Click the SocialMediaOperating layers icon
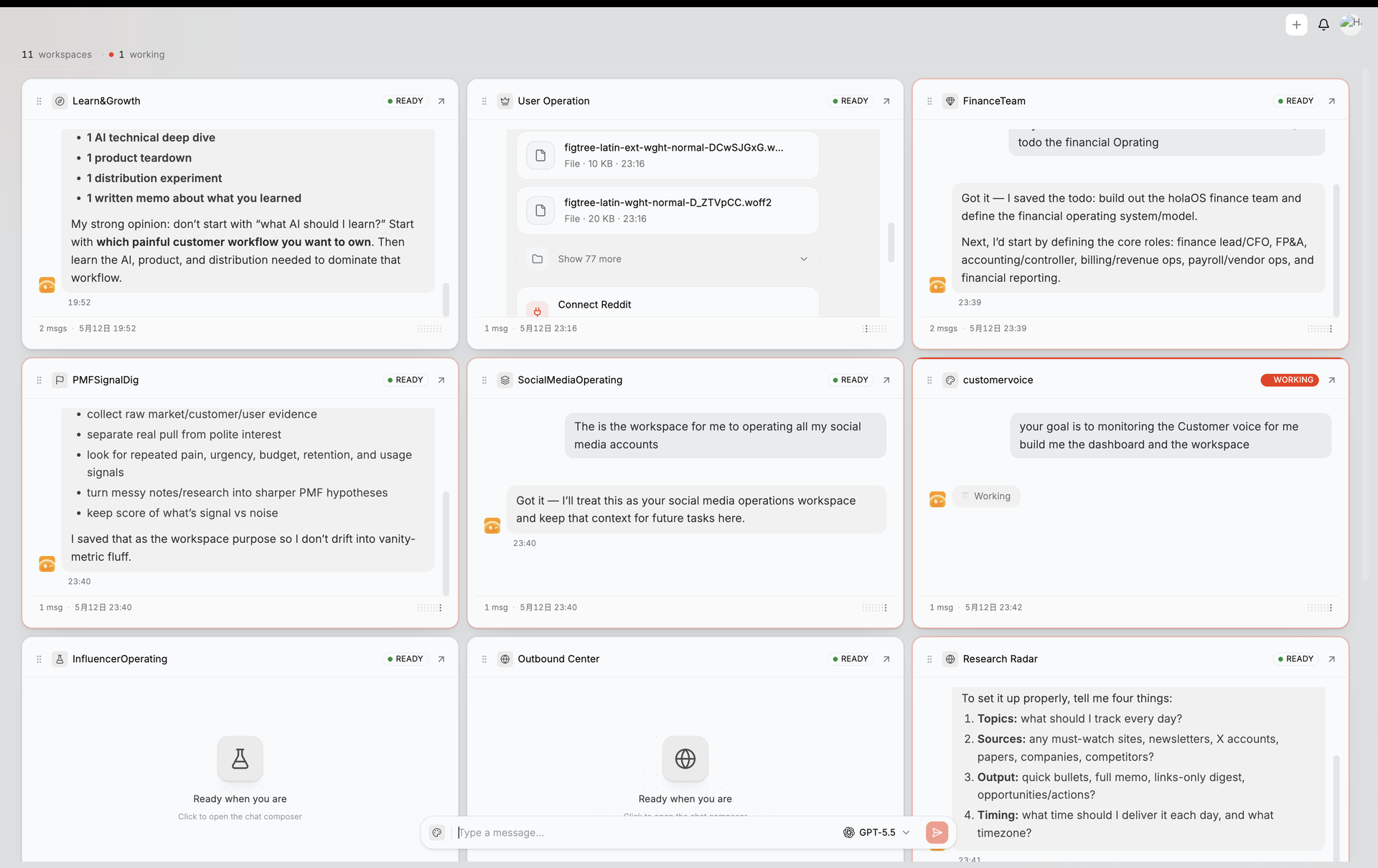Viewport: 1378px width, 868px height. click(x=505, y=380)
